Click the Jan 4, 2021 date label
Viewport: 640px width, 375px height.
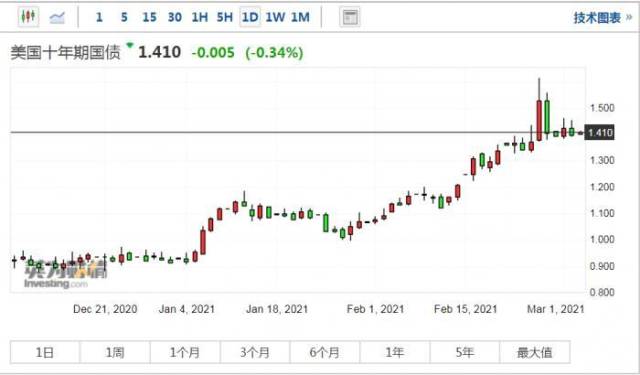(187, 309)
